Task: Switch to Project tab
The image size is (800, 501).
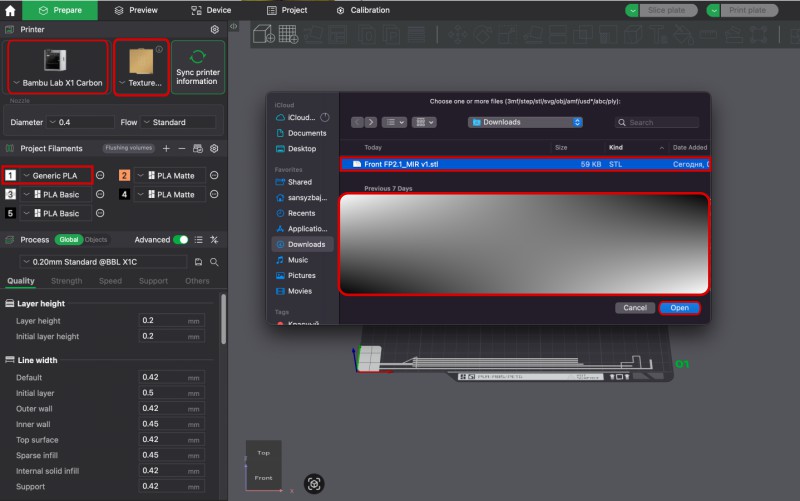Action: (x=287, y=10)
